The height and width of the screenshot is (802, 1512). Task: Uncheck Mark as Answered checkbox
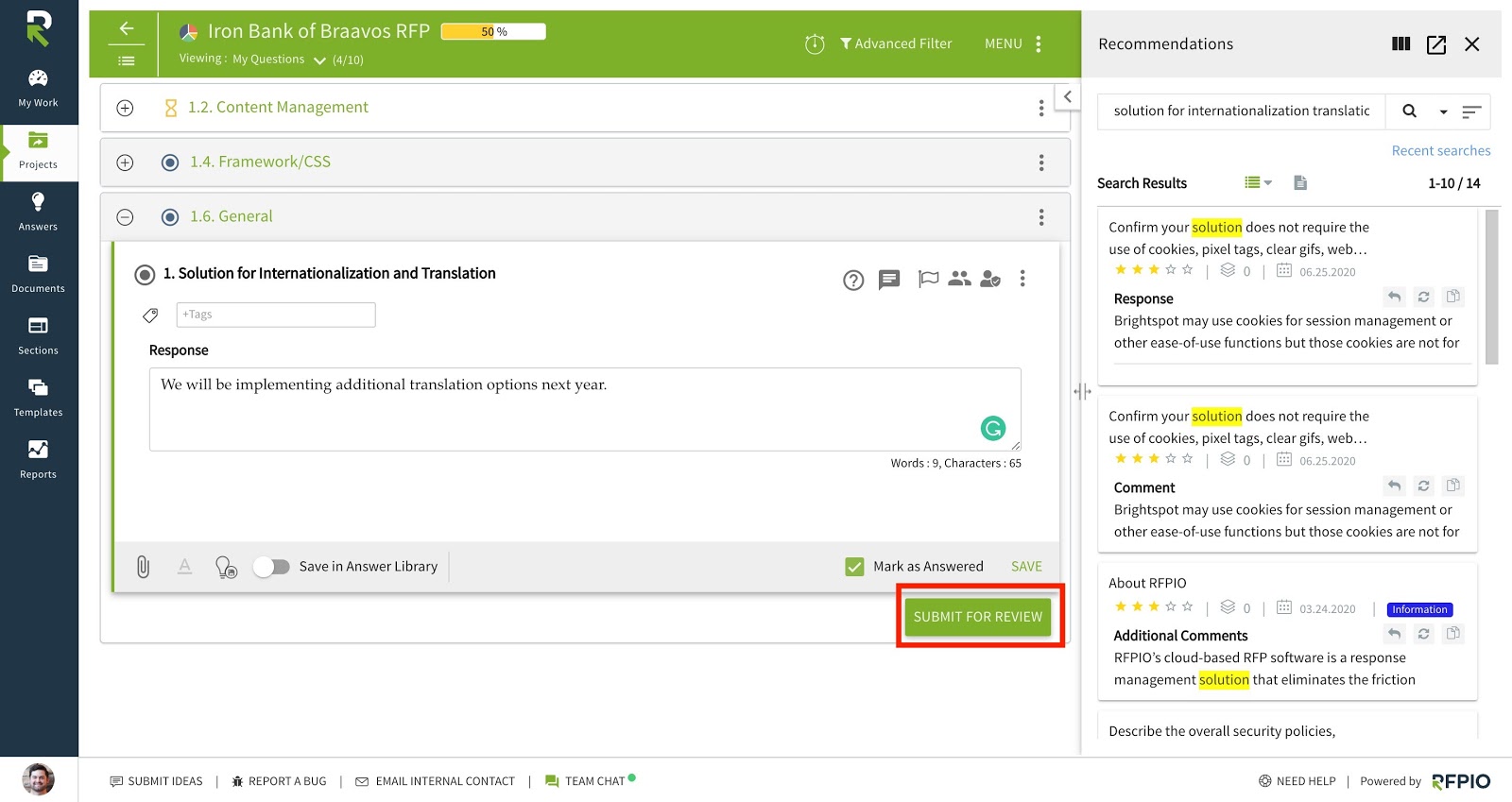tap(854, 567)
